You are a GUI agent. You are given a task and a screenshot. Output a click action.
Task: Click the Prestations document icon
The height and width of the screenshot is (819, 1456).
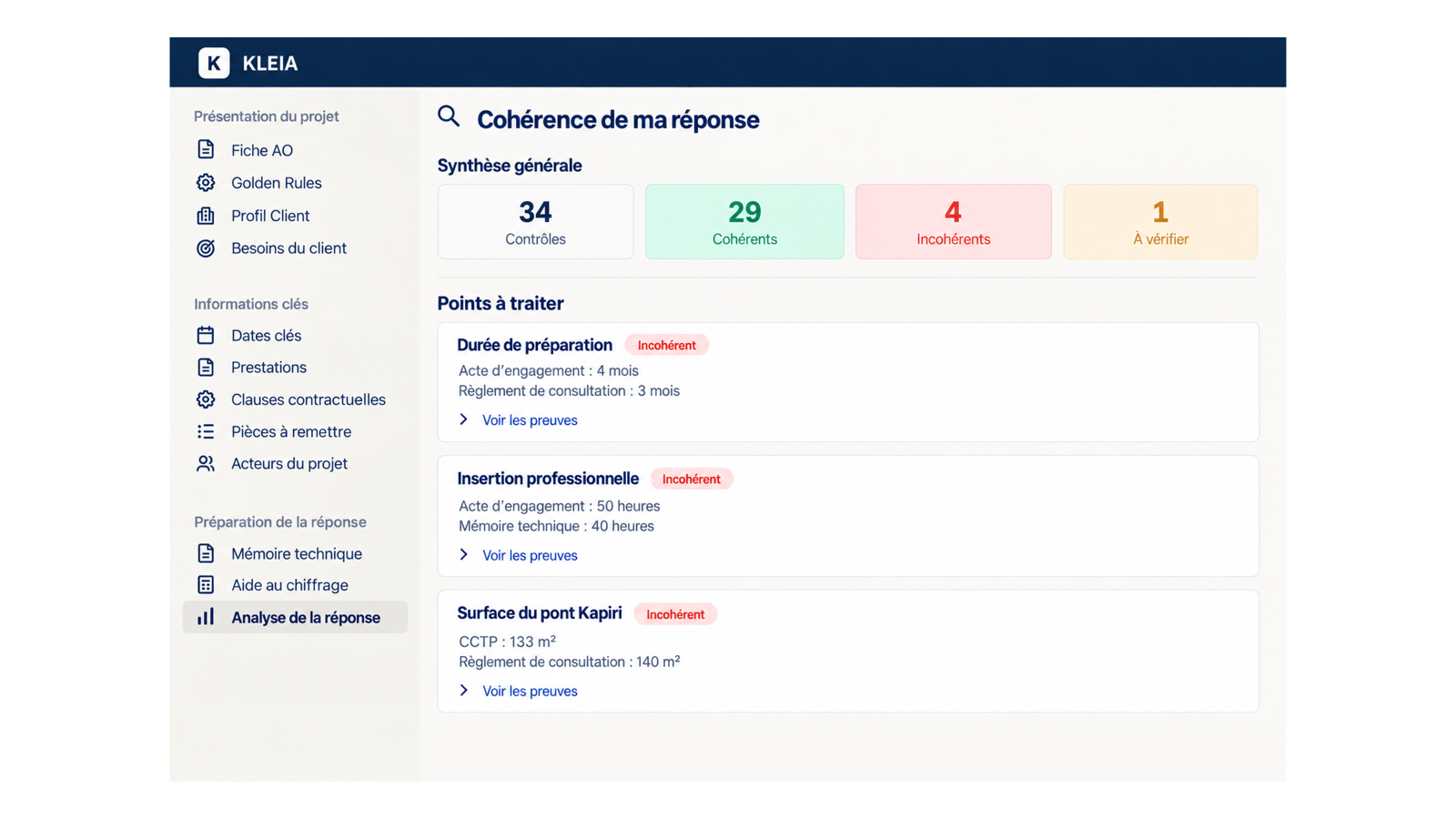point(206,367)
